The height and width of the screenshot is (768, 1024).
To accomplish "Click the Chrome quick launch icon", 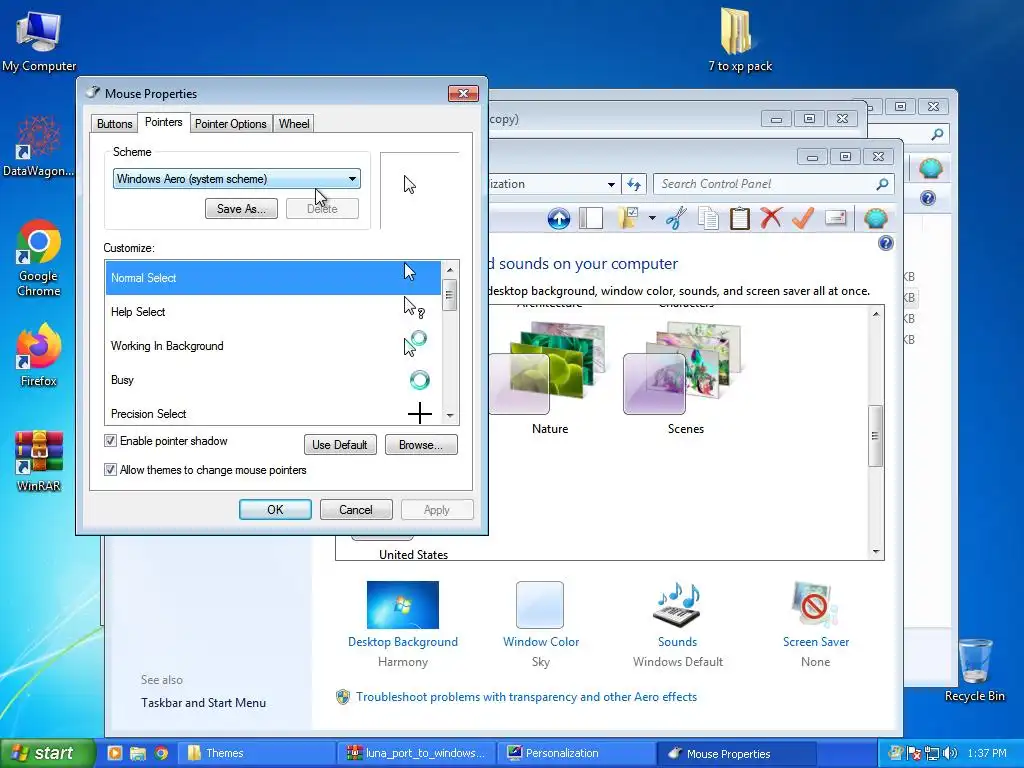I will coord(161,753).
